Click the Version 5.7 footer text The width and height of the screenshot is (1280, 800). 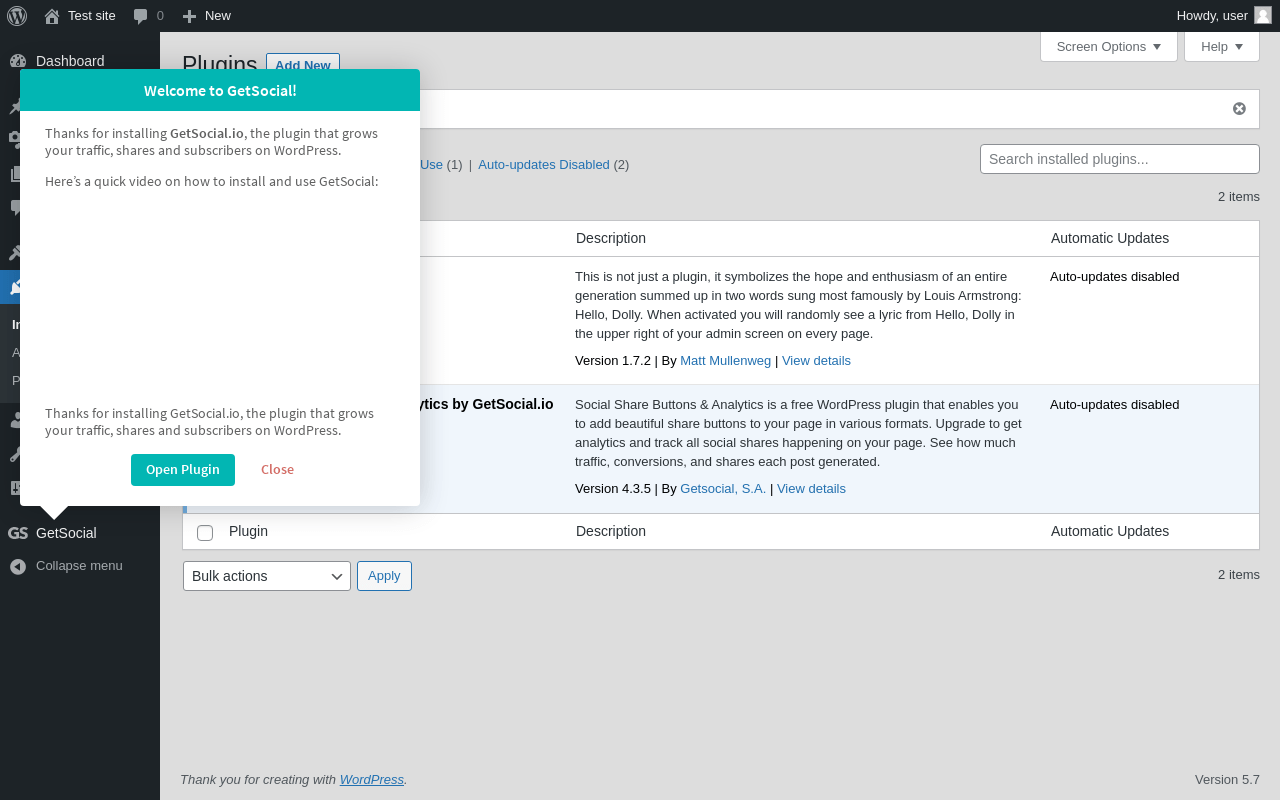pos(1227,780)
